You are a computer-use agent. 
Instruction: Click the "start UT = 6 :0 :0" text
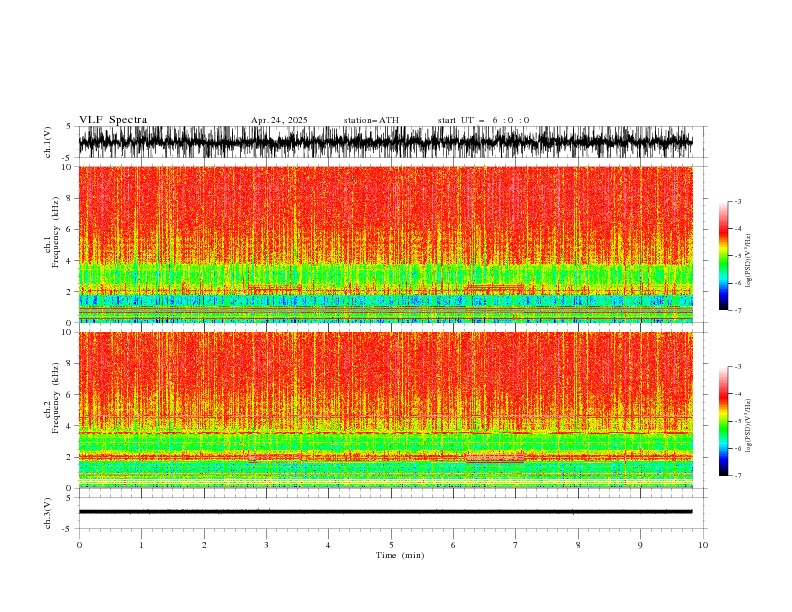(483, 120)
